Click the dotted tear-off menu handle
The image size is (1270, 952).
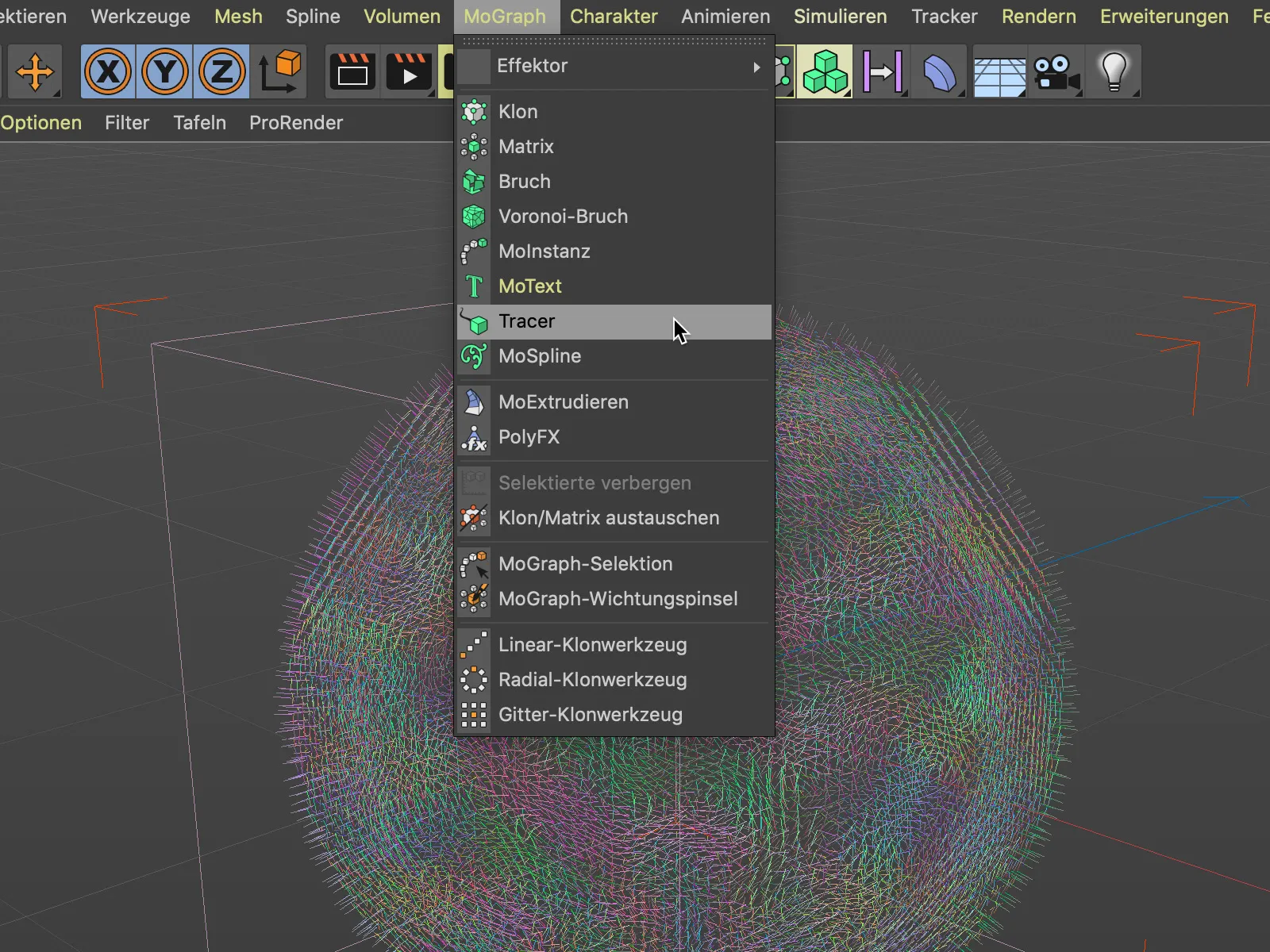614,41
